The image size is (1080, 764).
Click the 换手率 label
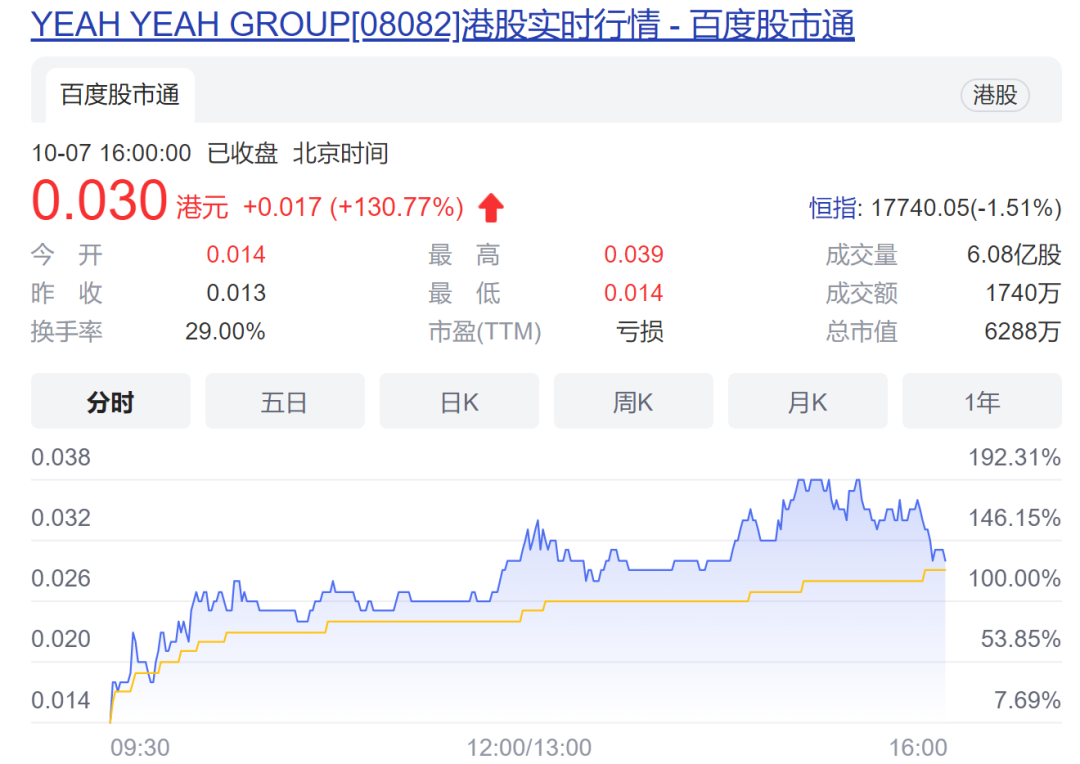click(67, 332)
